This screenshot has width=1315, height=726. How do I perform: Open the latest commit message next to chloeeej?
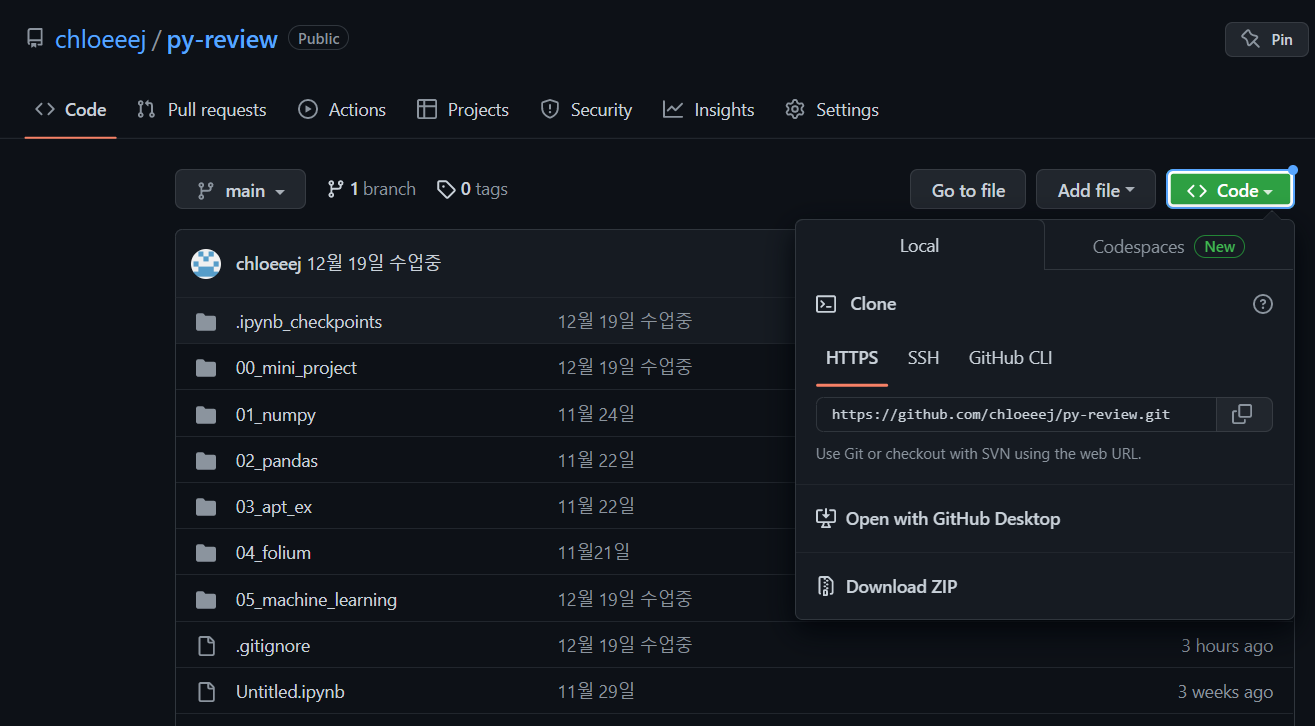coord(374,264)
